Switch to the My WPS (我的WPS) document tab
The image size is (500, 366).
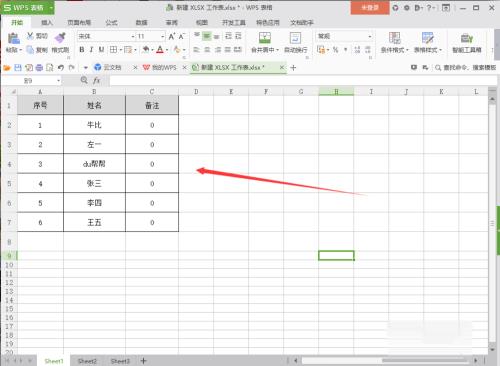coord(163,67)
